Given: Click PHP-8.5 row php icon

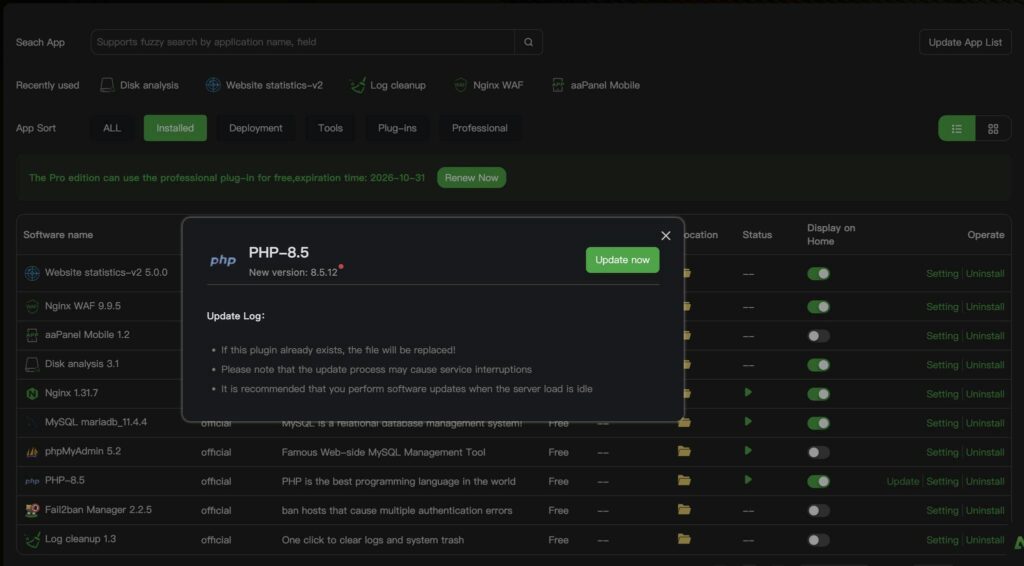Looking at the screenshot, I should (32, 481).
